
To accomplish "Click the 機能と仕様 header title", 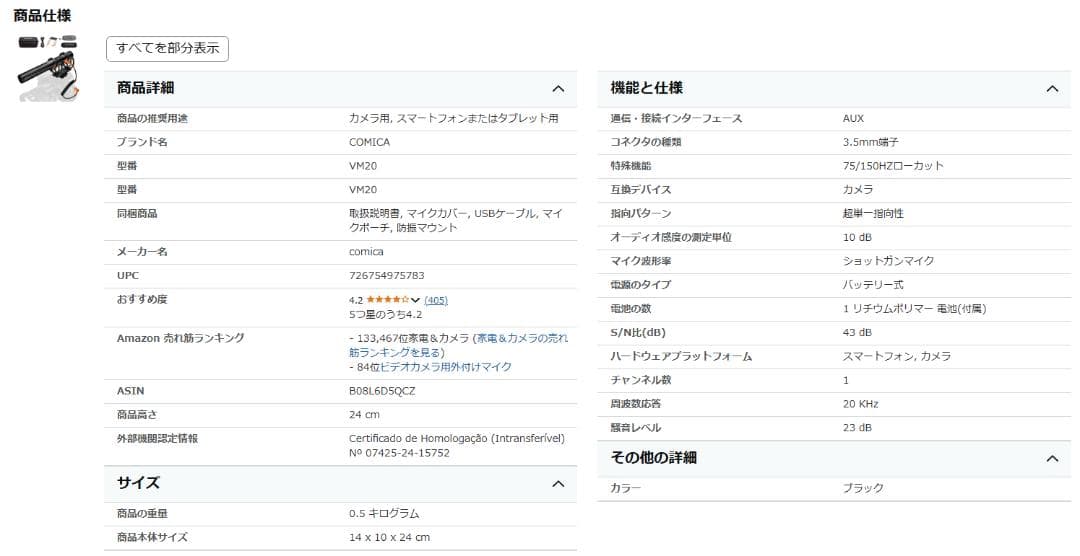I will [x=646, y=88].
